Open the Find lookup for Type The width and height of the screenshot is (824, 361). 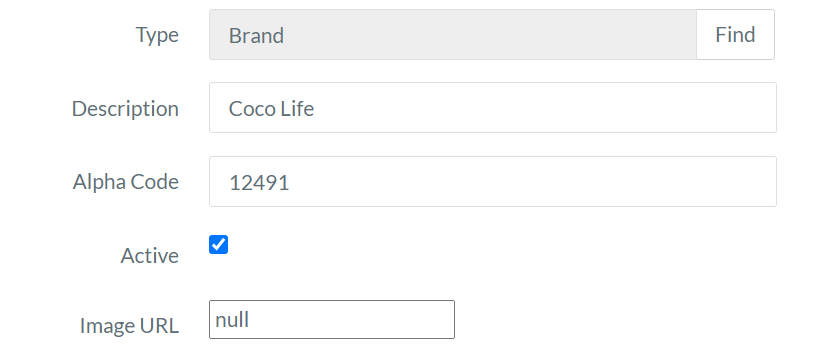tap(735, 35)
